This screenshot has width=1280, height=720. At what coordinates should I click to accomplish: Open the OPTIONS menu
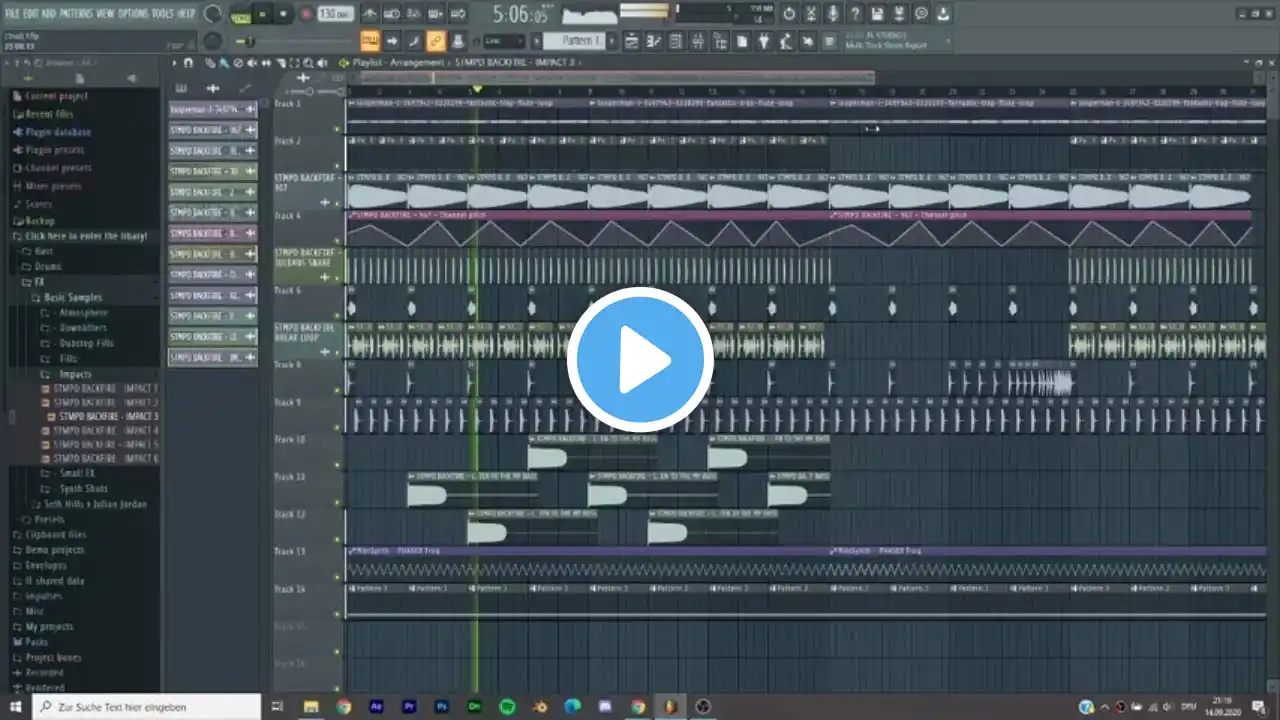[x=134, y=14]
